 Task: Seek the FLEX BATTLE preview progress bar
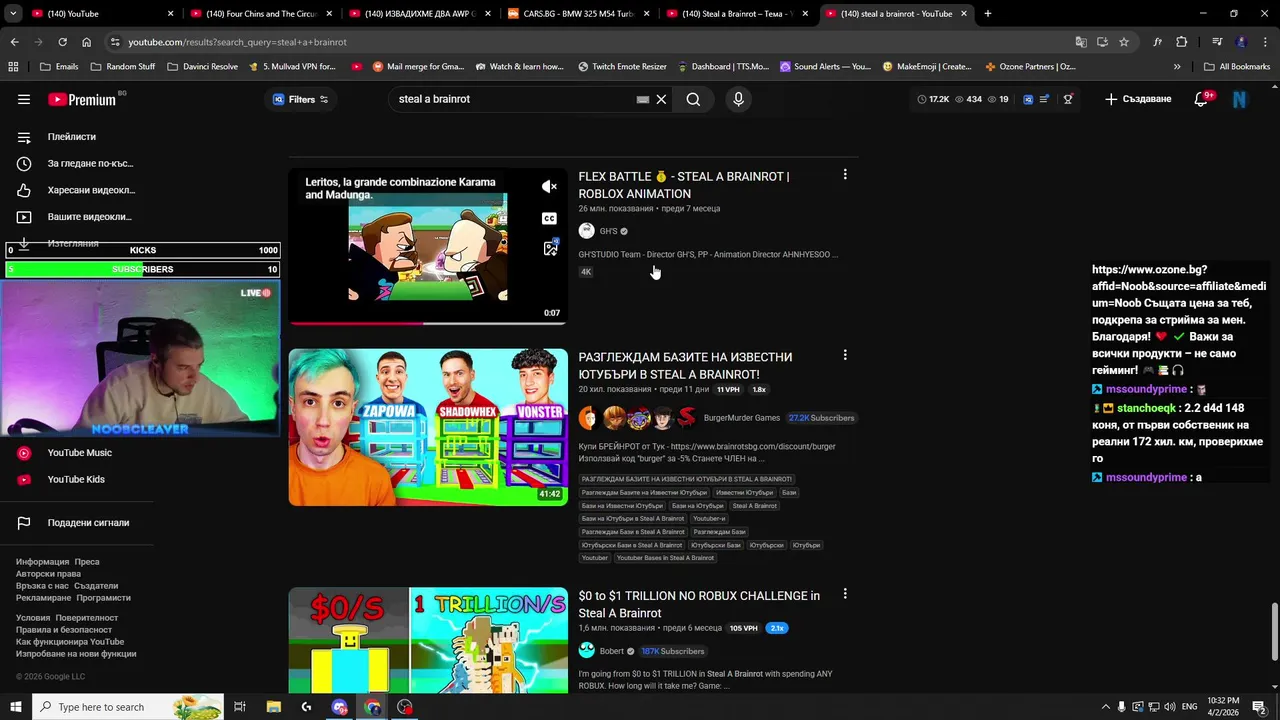(428, 323)
